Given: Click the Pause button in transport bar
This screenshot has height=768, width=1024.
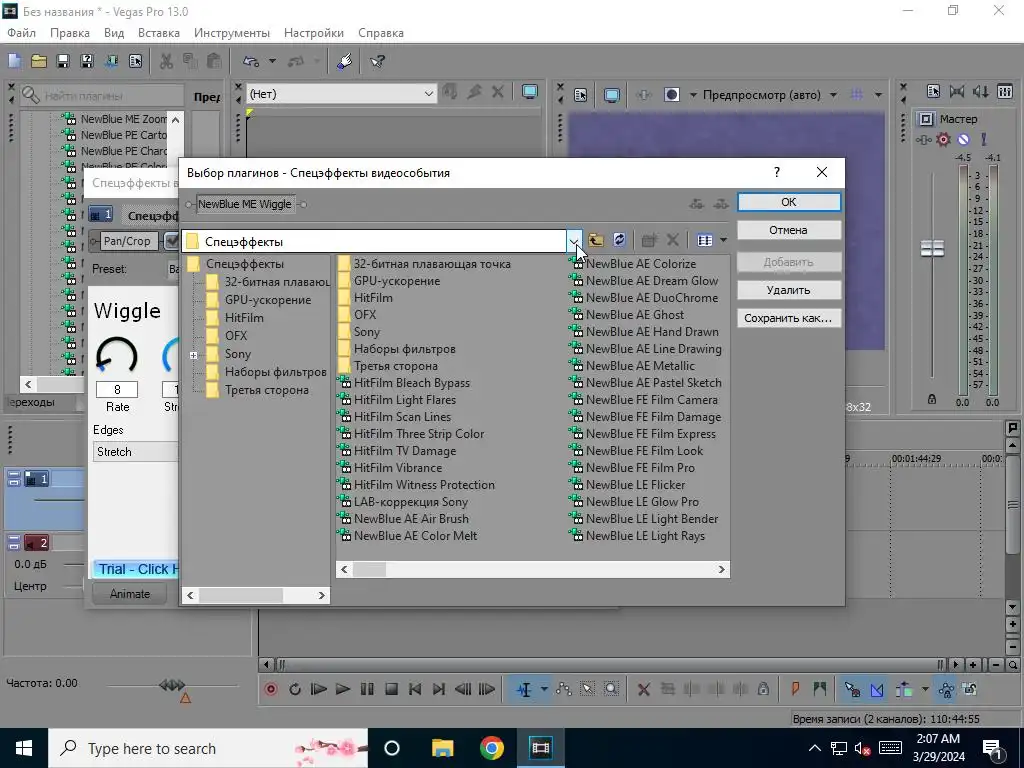Looking at the screenshot, I should 367,689.
